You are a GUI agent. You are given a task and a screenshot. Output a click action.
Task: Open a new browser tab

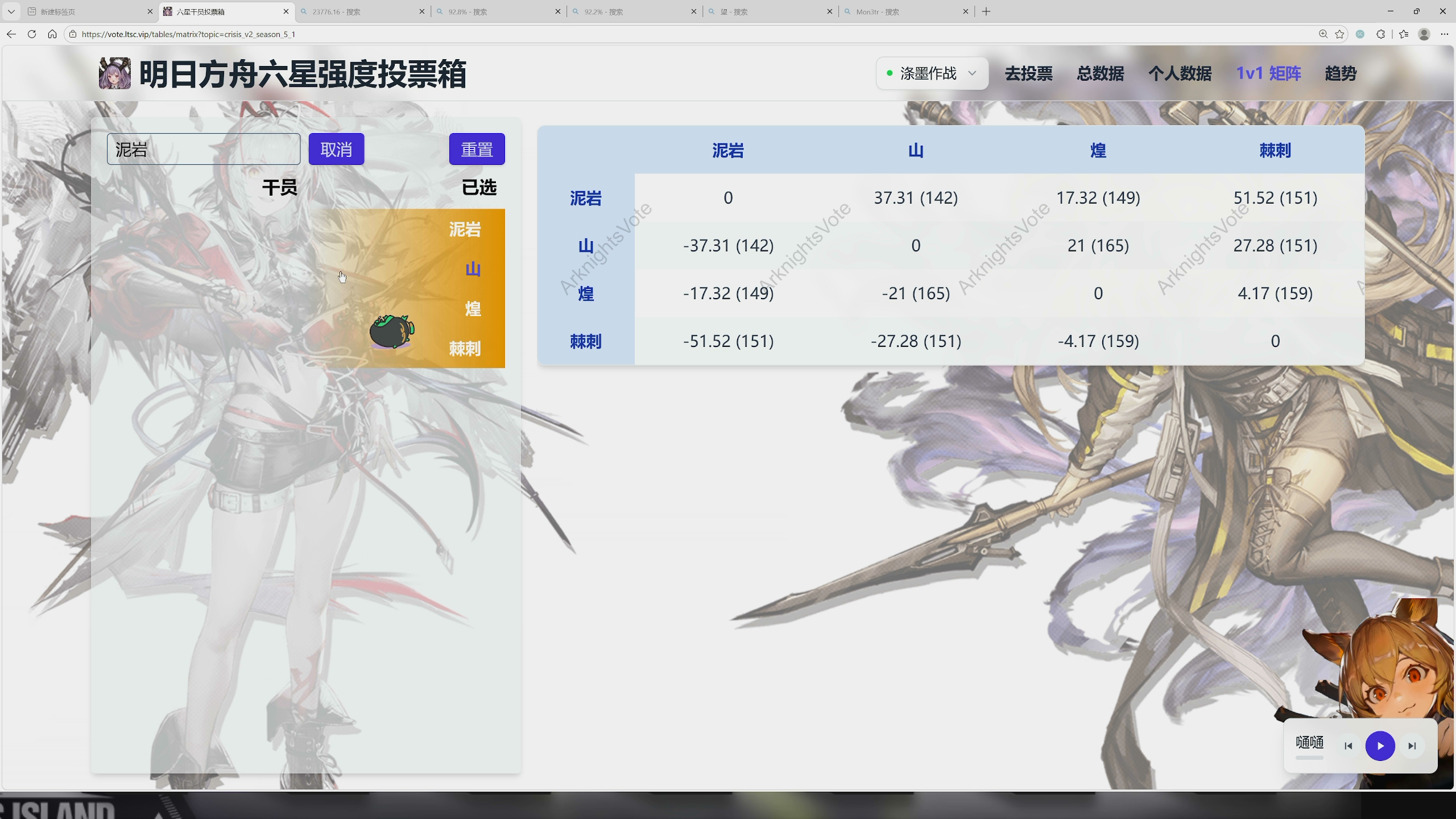pos(986,11)
